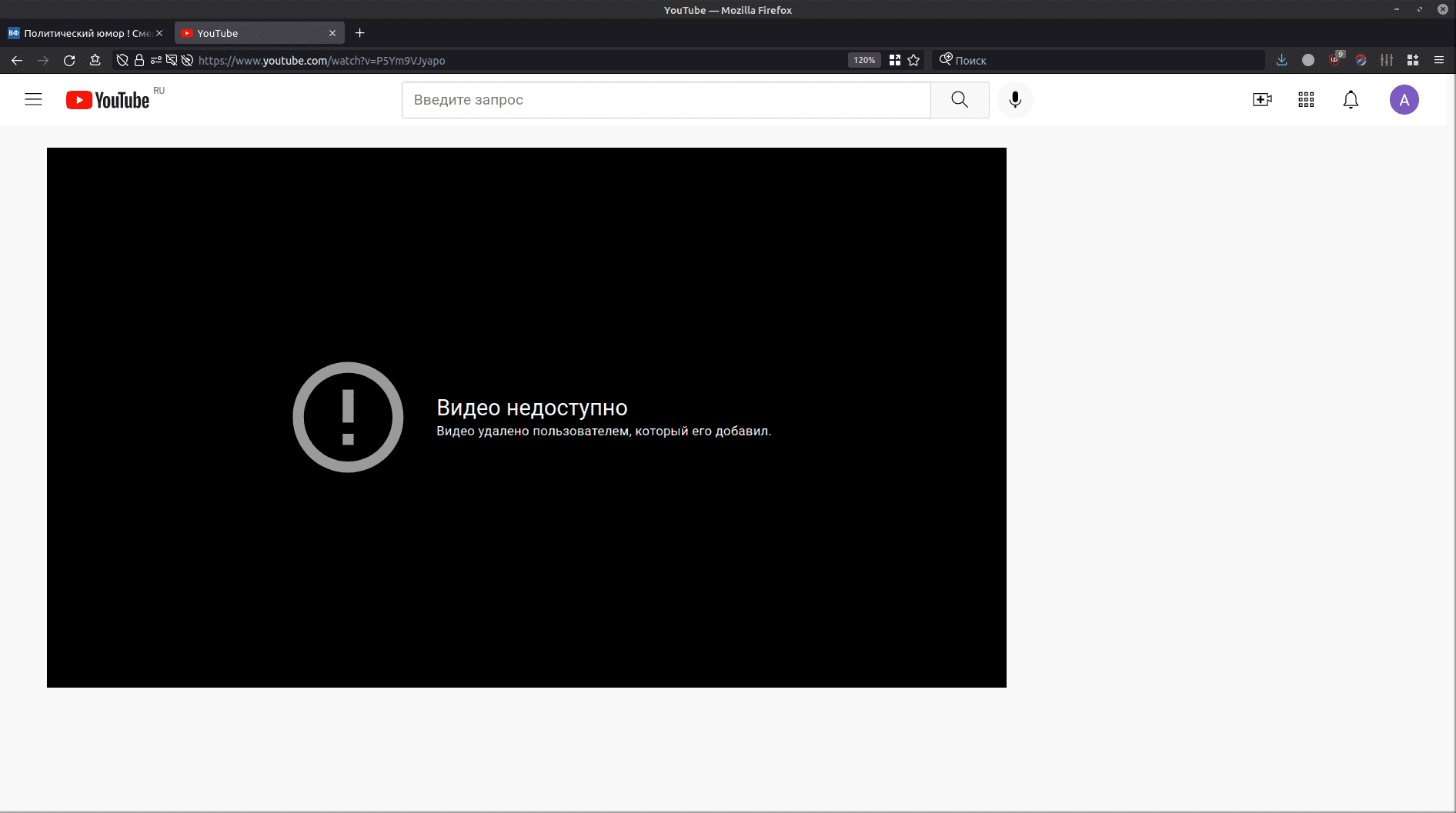1456x813 pixels.
Task: Click the Введите запрос search field
Action: coord(666,100)
